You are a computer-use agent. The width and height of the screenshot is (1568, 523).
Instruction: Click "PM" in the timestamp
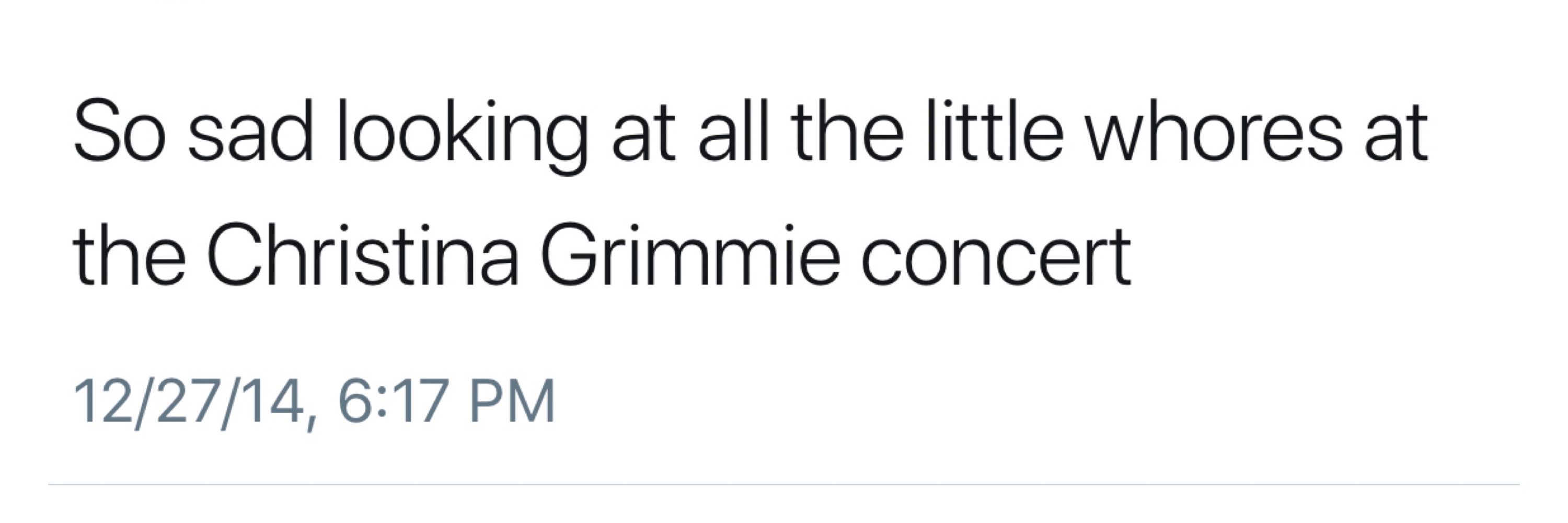pos(512,400)
